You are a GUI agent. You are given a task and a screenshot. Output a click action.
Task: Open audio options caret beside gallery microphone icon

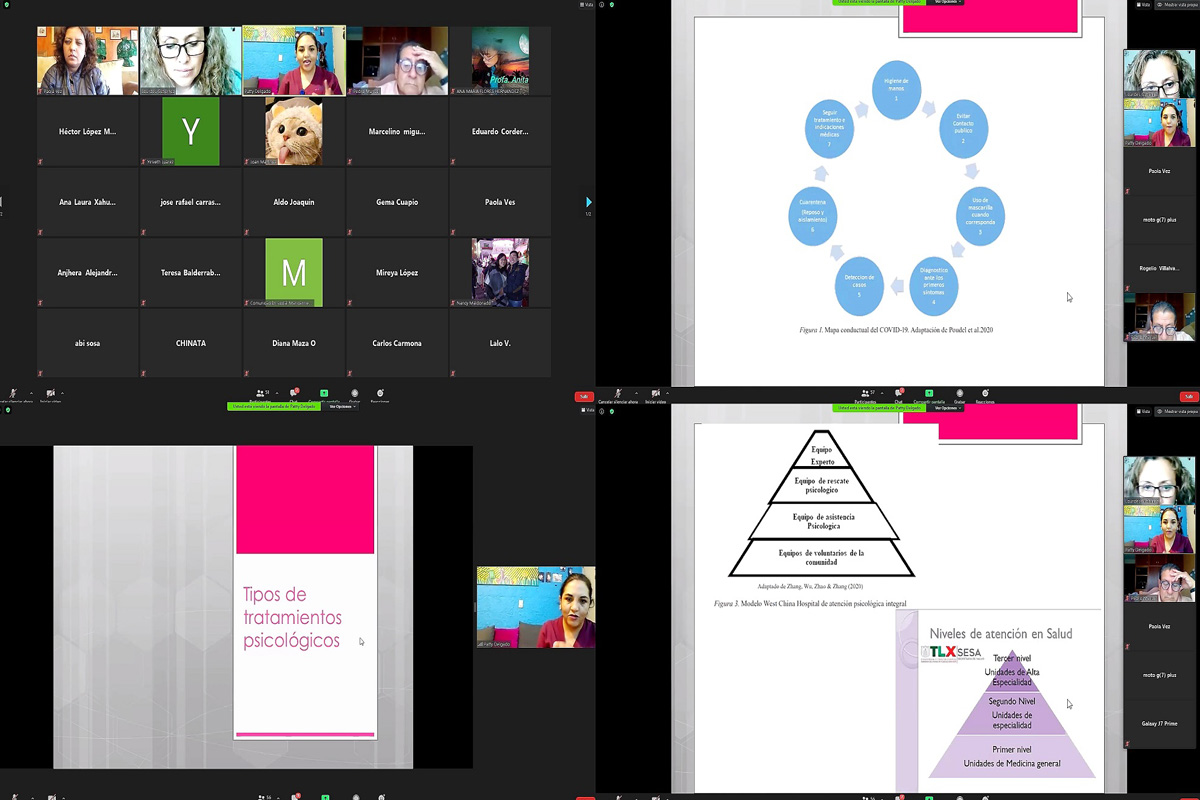tap(30, 393)
